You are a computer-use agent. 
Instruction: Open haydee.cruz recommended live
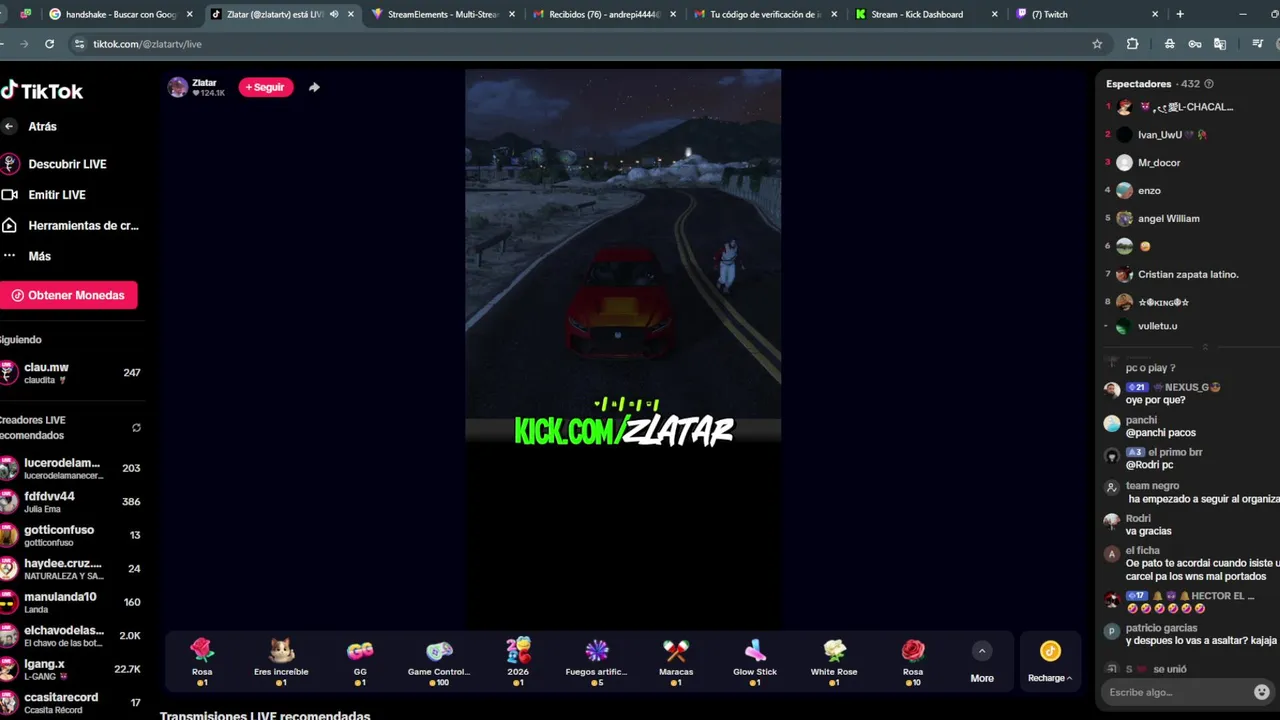click(70, 569)
